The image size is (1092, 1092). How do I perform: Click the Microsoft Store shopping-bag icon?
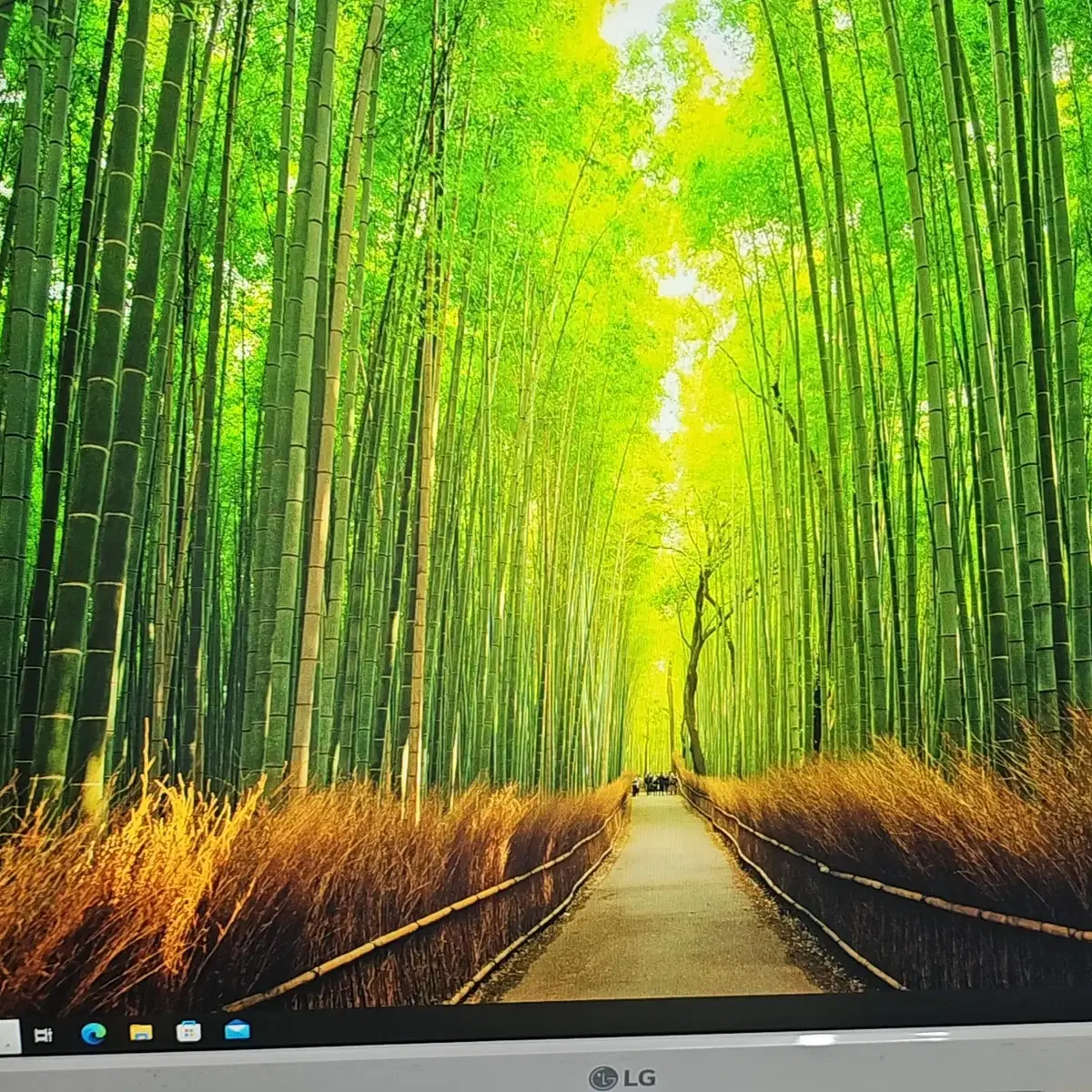coord(187,1029)
